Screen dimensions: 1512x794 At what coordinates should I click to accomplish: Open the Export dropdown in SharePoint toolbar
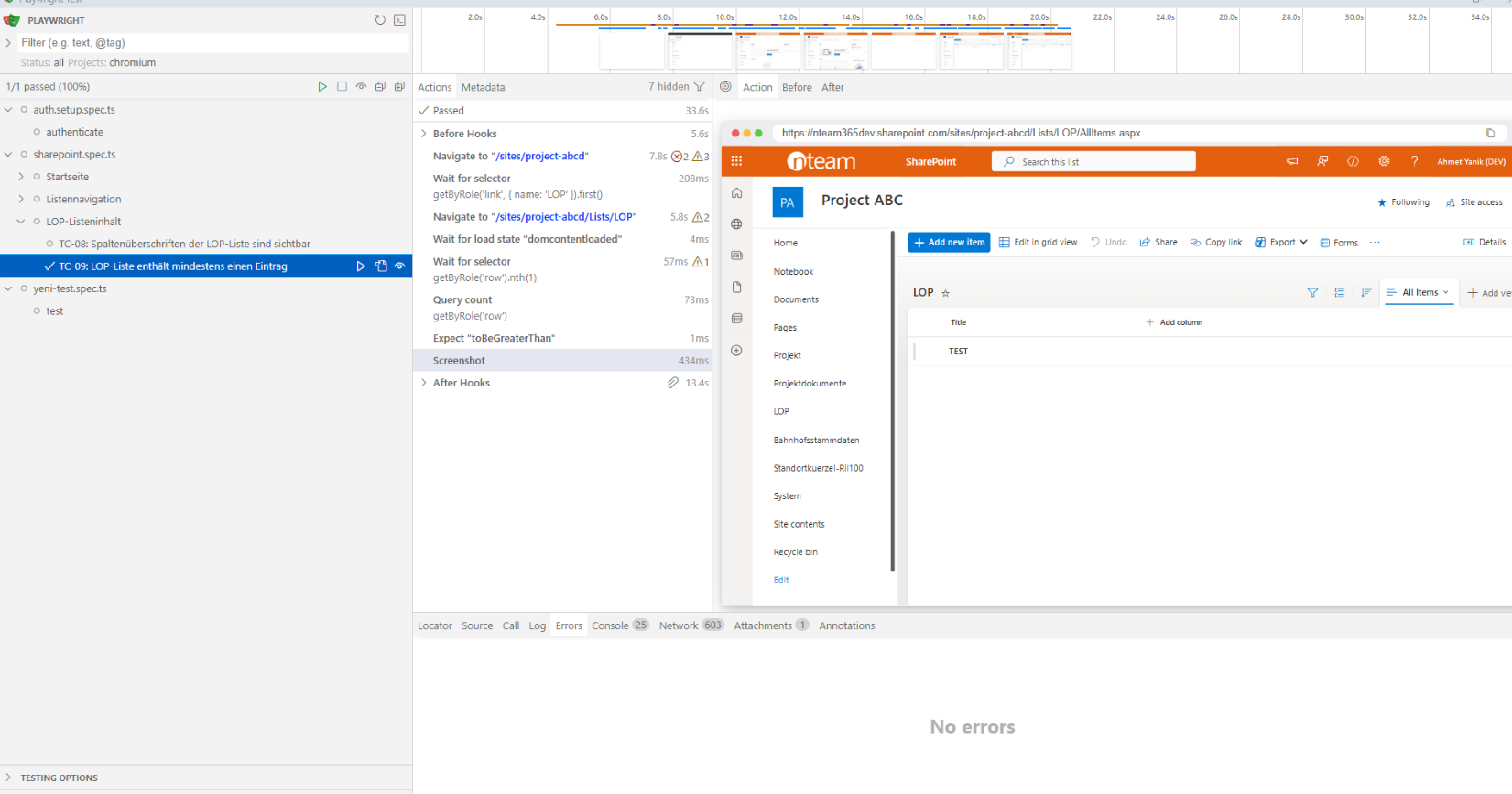(1281, 243)
